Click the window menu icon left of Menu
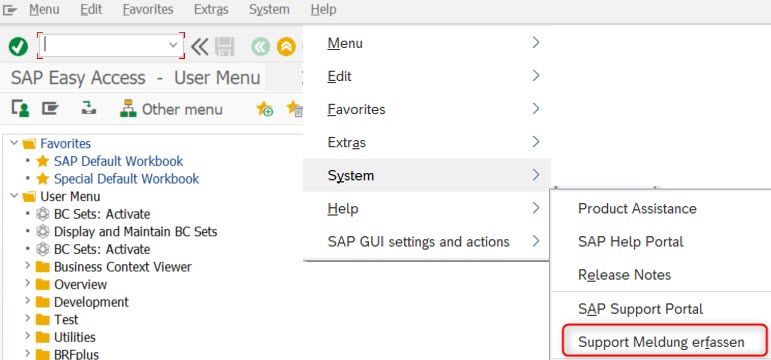The width and height of the screenshot is (771, 360). tap(10, 9)
